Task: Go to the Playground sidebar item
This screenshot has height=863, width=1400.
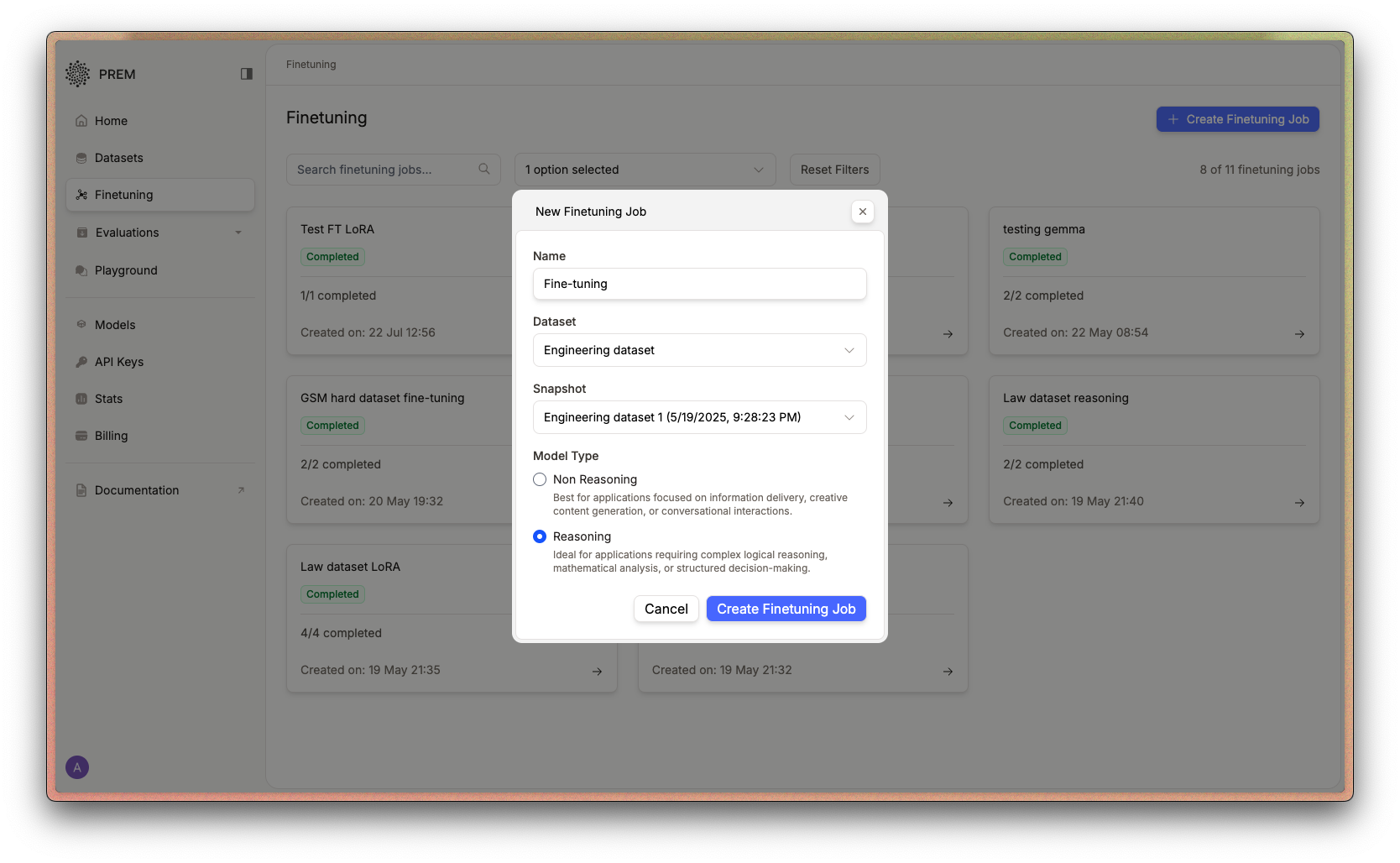Action: pos(160,270)
